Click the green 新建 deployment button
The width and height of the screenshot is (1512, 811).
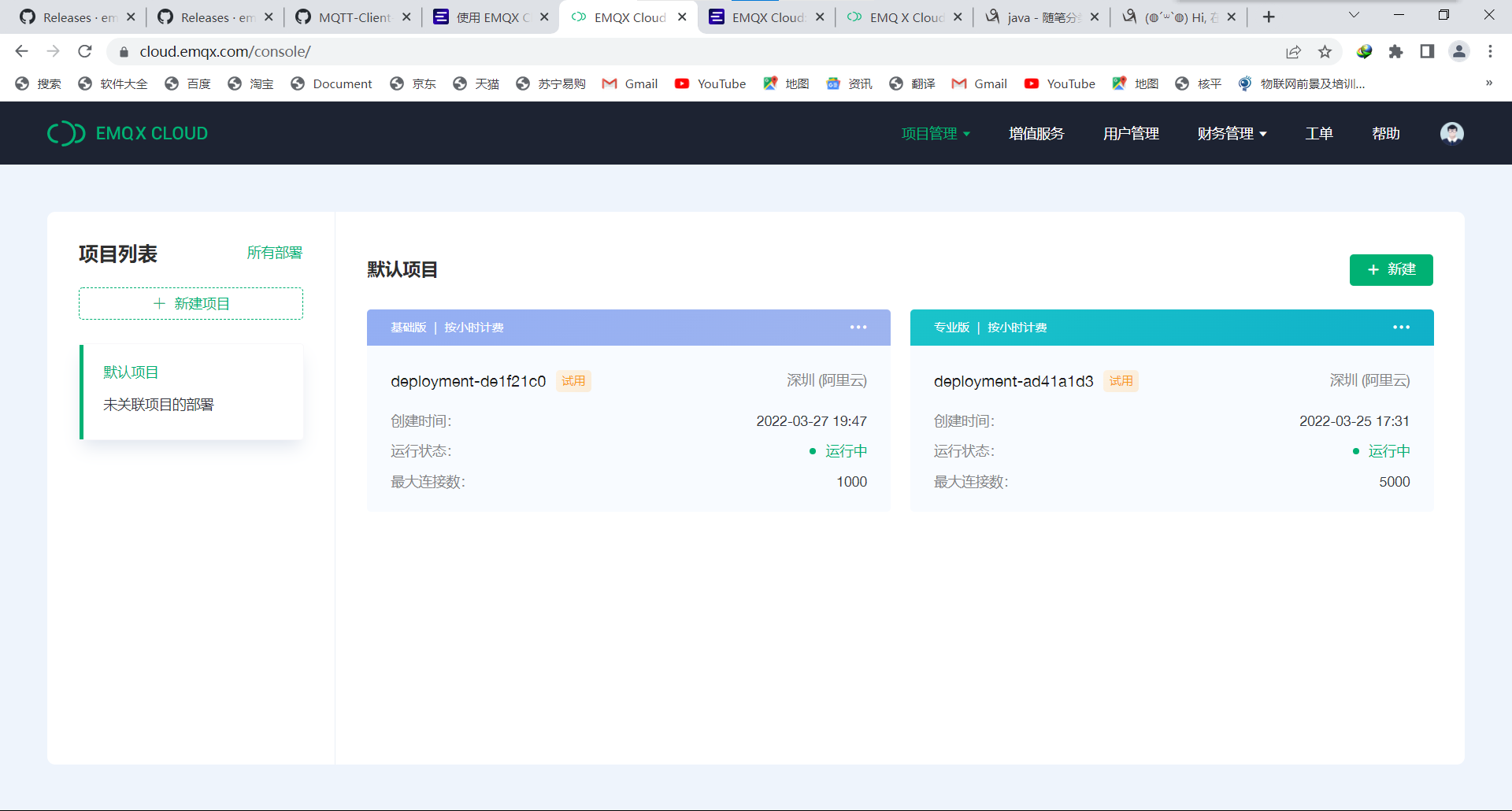point(1391,270)
